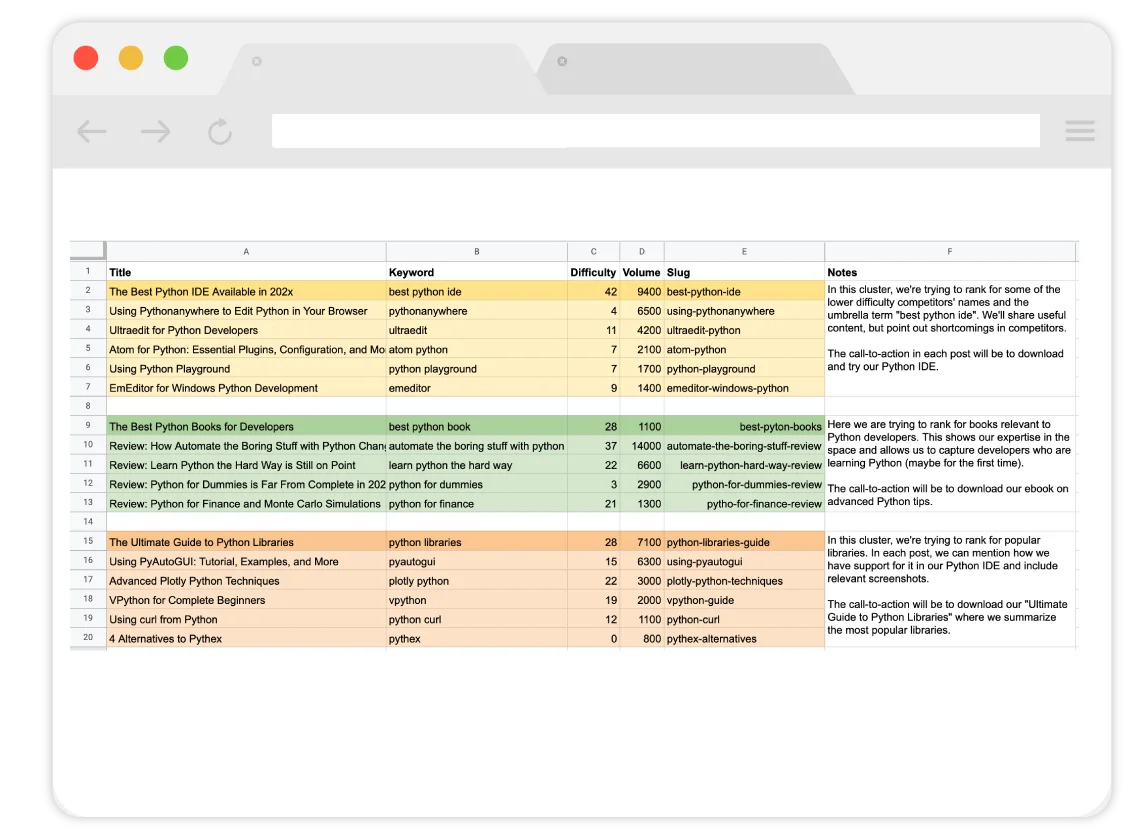Image resolution: width=1144 pixels, height=840 pixels.
Task: Select 'Using Python Playground' title cell
Action: pyautogui.click(x=247, y=369)
